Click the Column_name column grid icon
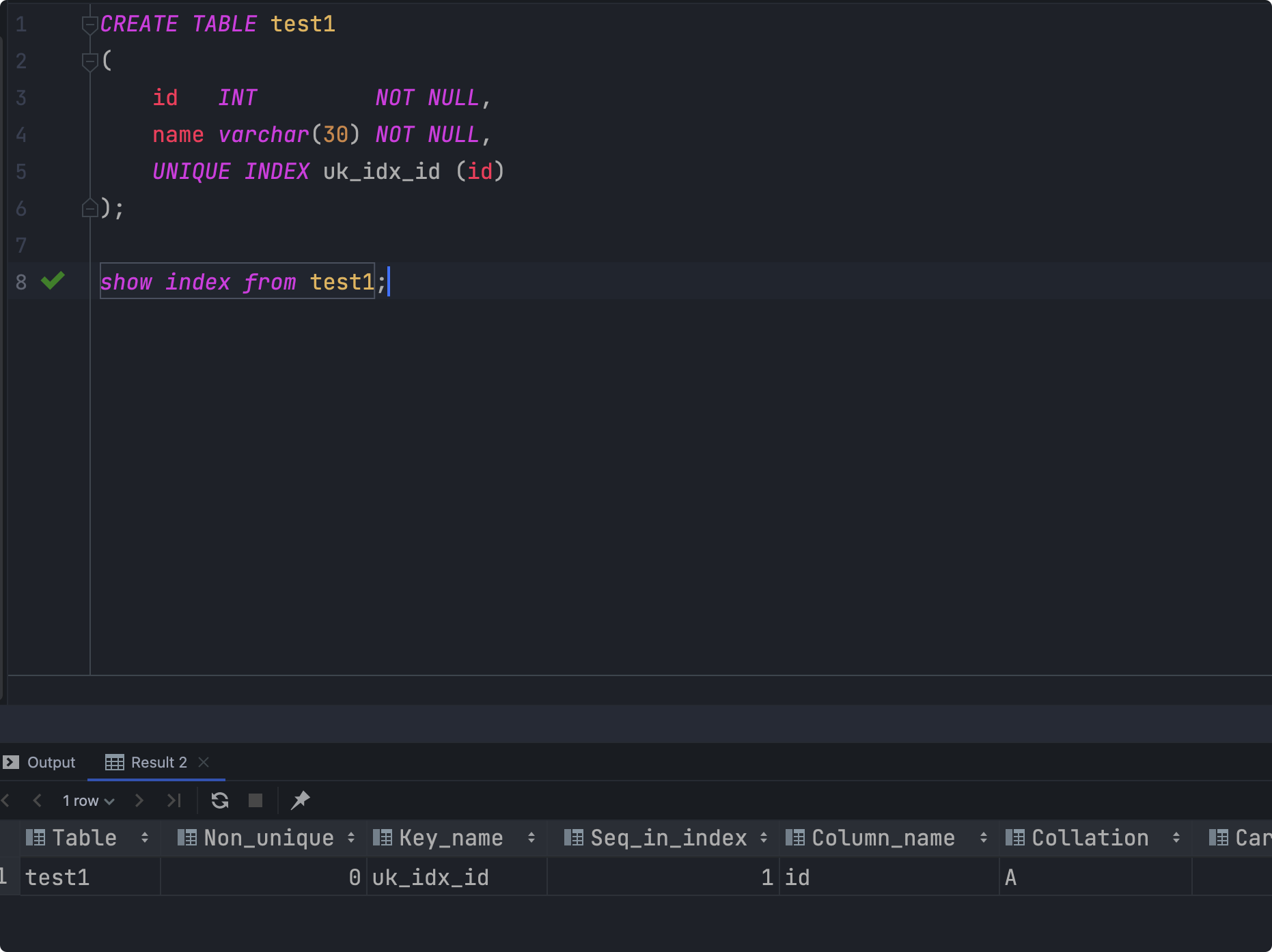This screenshot has width=1272, height=952. pyautogui.click(x=795, y=837)
